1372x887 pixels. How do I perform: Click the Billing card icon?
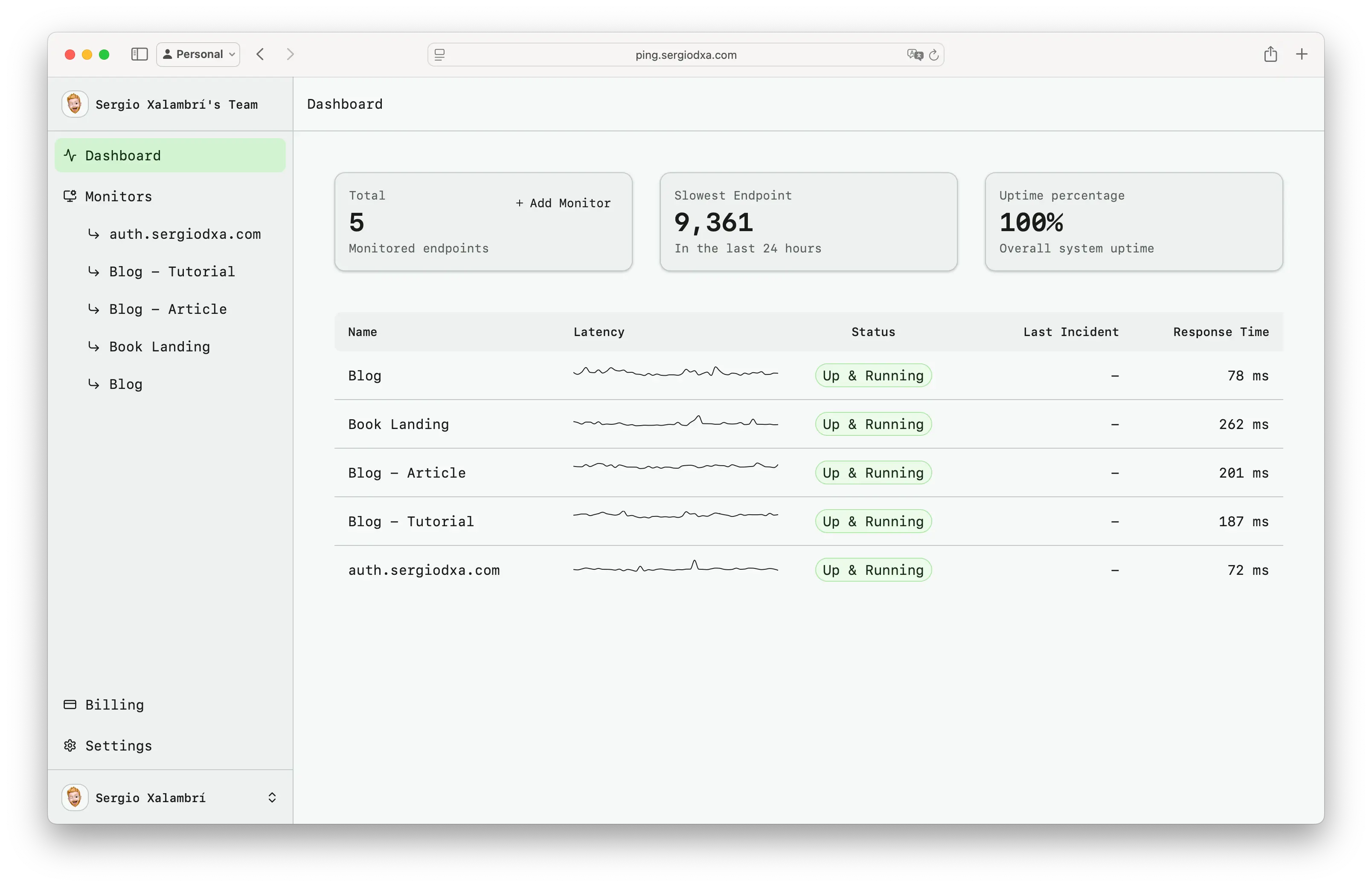tap(70, 704)
